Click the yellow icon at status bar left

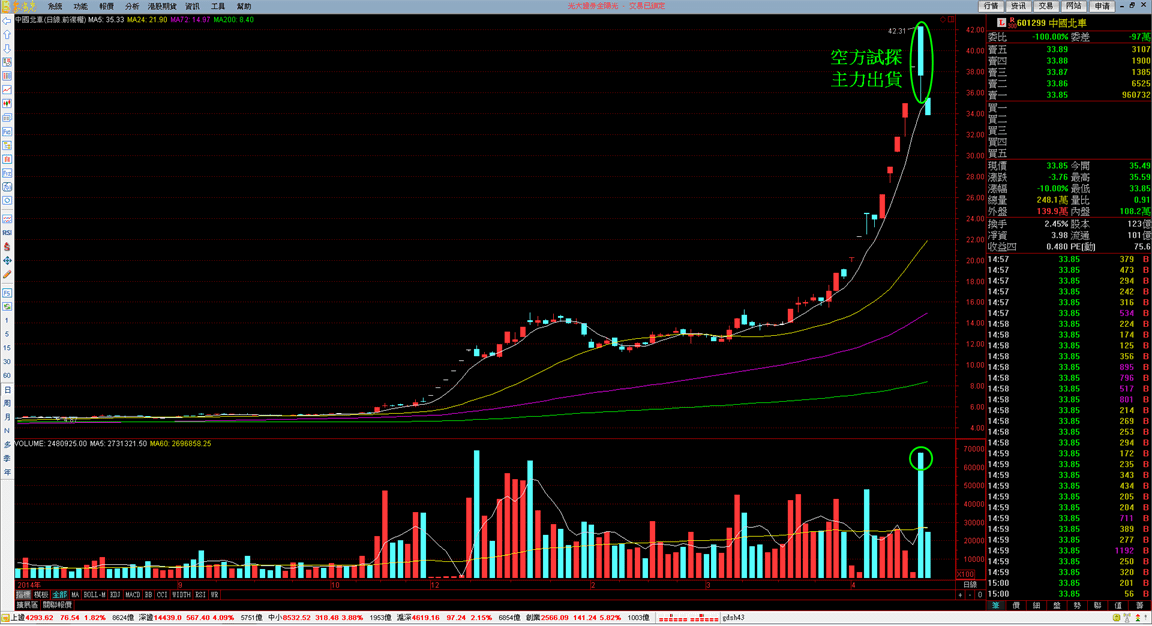(x=6, y=618)
